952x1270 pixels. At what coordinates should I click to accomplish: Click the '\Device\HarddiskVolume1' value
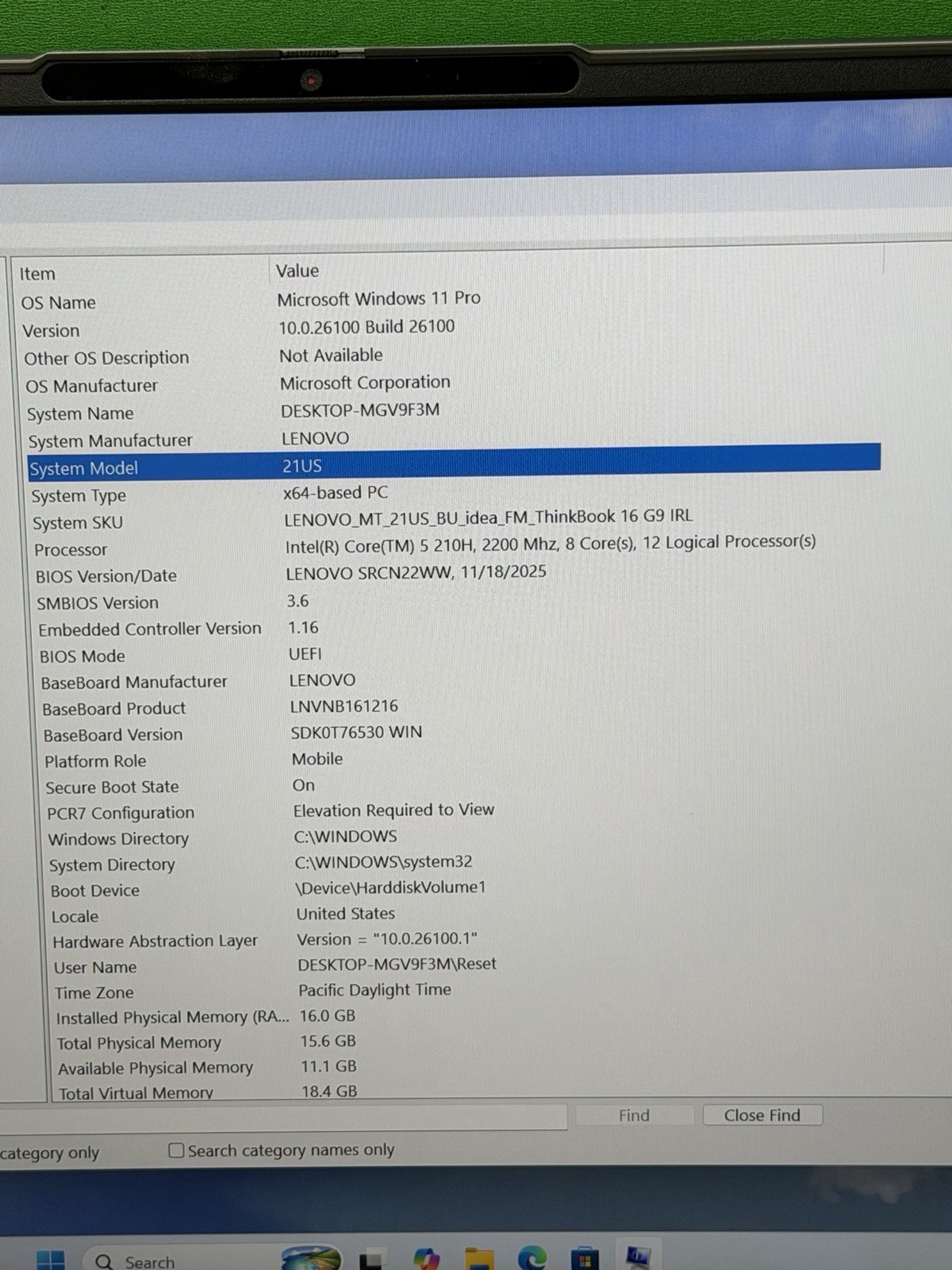click(x=390, y=887)
